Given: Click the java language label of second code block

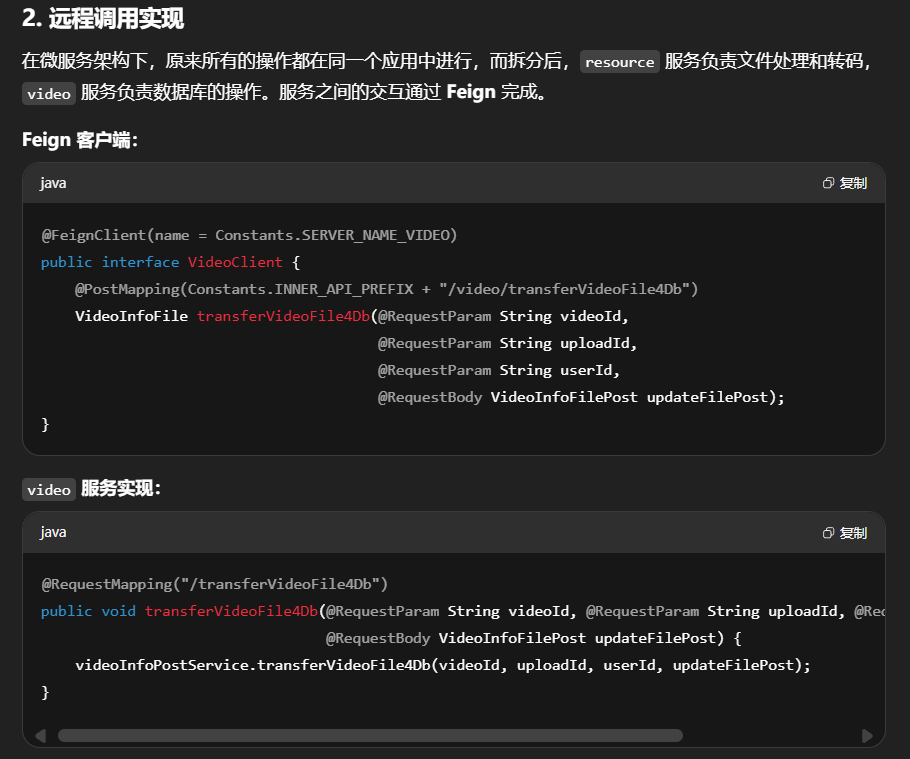Looking at the screenshot, I should click(x=53, y=532).
